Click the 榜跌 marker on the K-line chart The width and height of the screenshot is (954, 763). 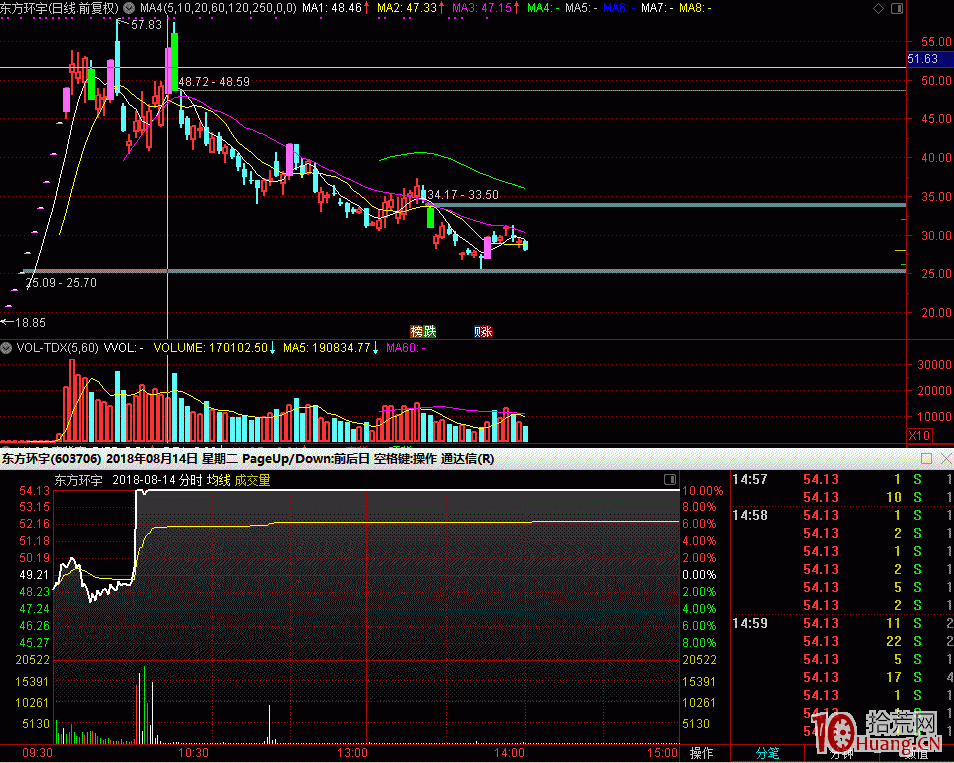pos(423,331)
